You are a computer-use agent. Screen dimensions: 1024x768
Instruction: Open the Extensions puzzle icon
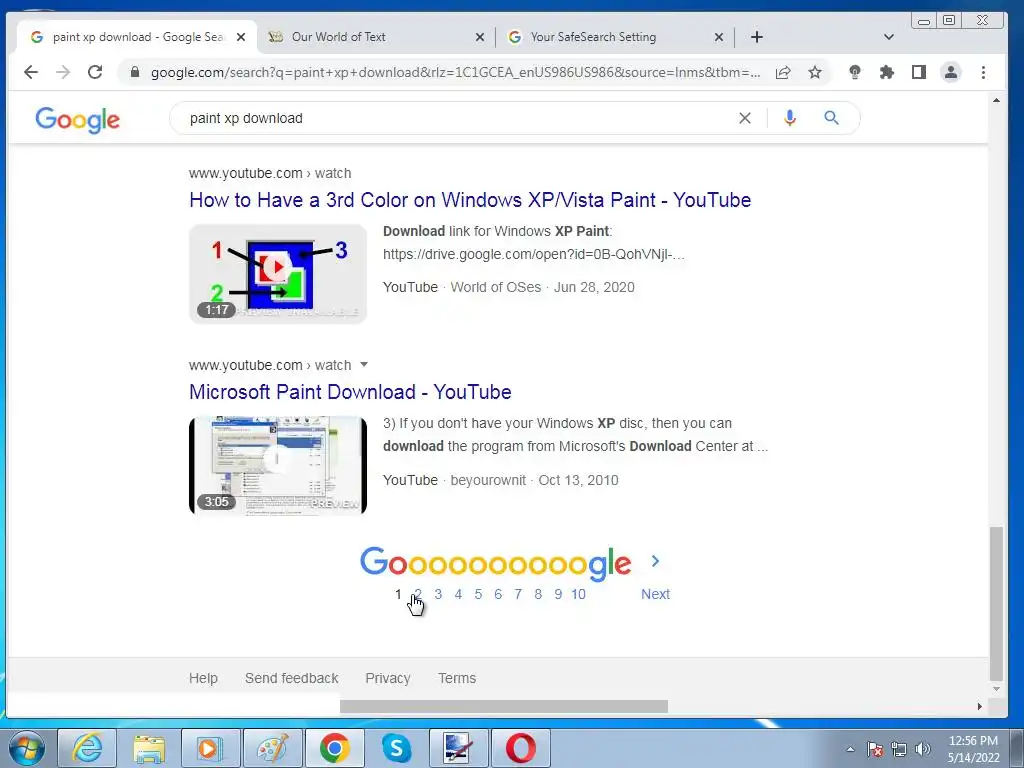tap(886, 72)
